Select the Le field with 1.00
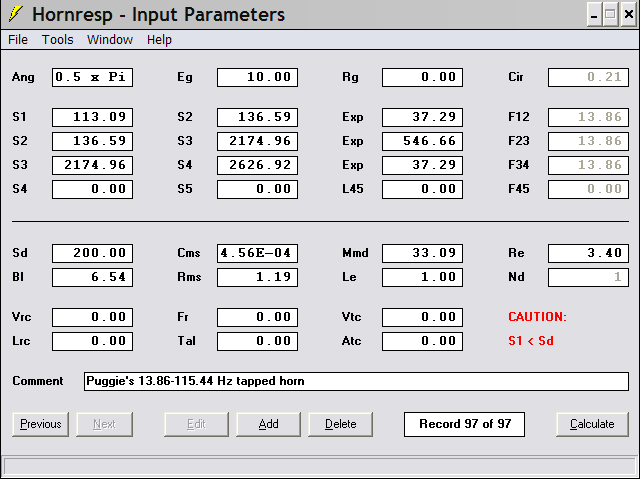Image resolution: width=640 pixels, height=479 pixels. click(x=422, y=277)
